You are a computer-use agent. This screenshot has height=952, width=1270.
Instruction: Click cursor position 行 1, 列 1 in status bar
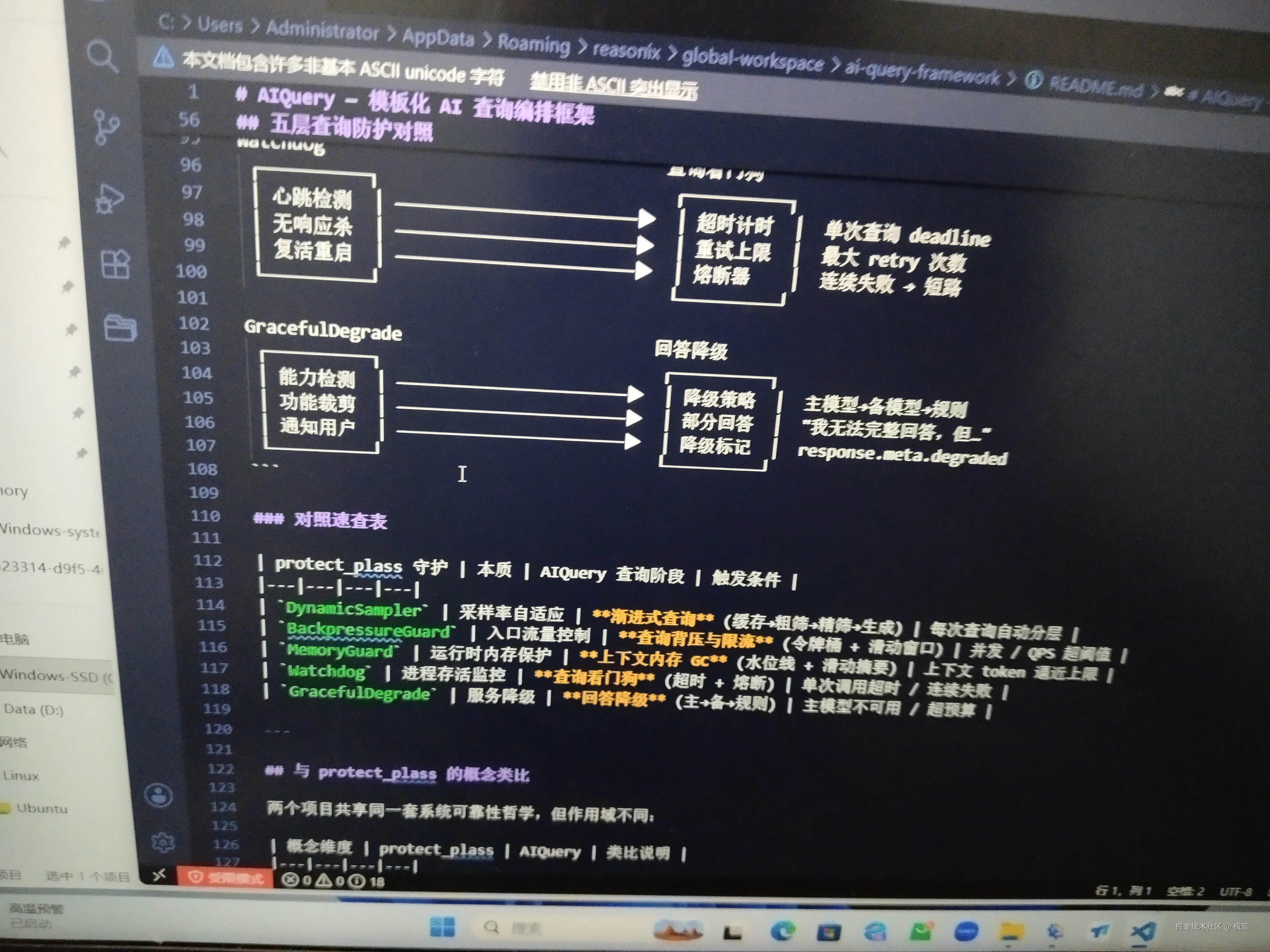point(1123,891)
